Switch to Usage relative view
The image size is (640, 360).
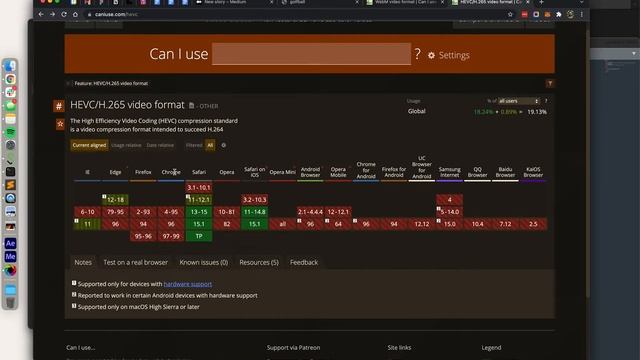[126, 145]
